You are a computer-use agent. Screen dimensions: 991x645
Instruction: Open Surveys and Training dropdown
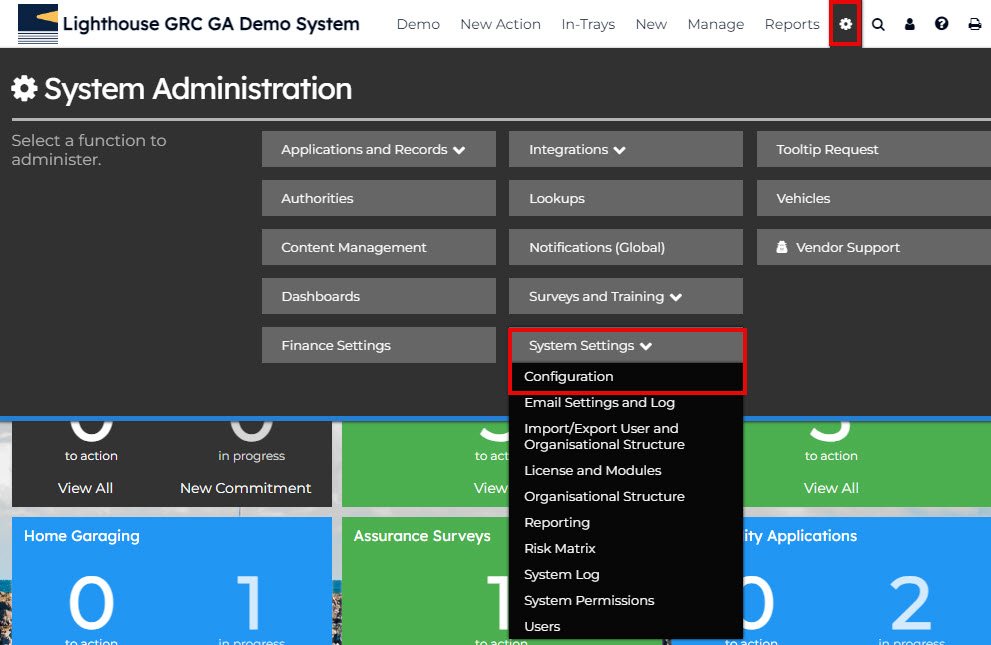click(x=625, y=297)
